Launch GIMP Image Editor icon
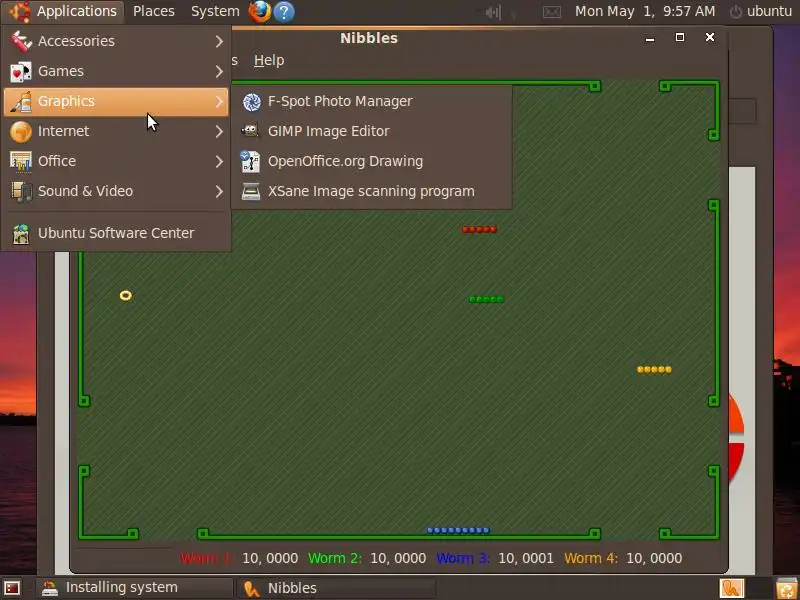800x600 pixels. pyautogui.click(x=251, y=131)
